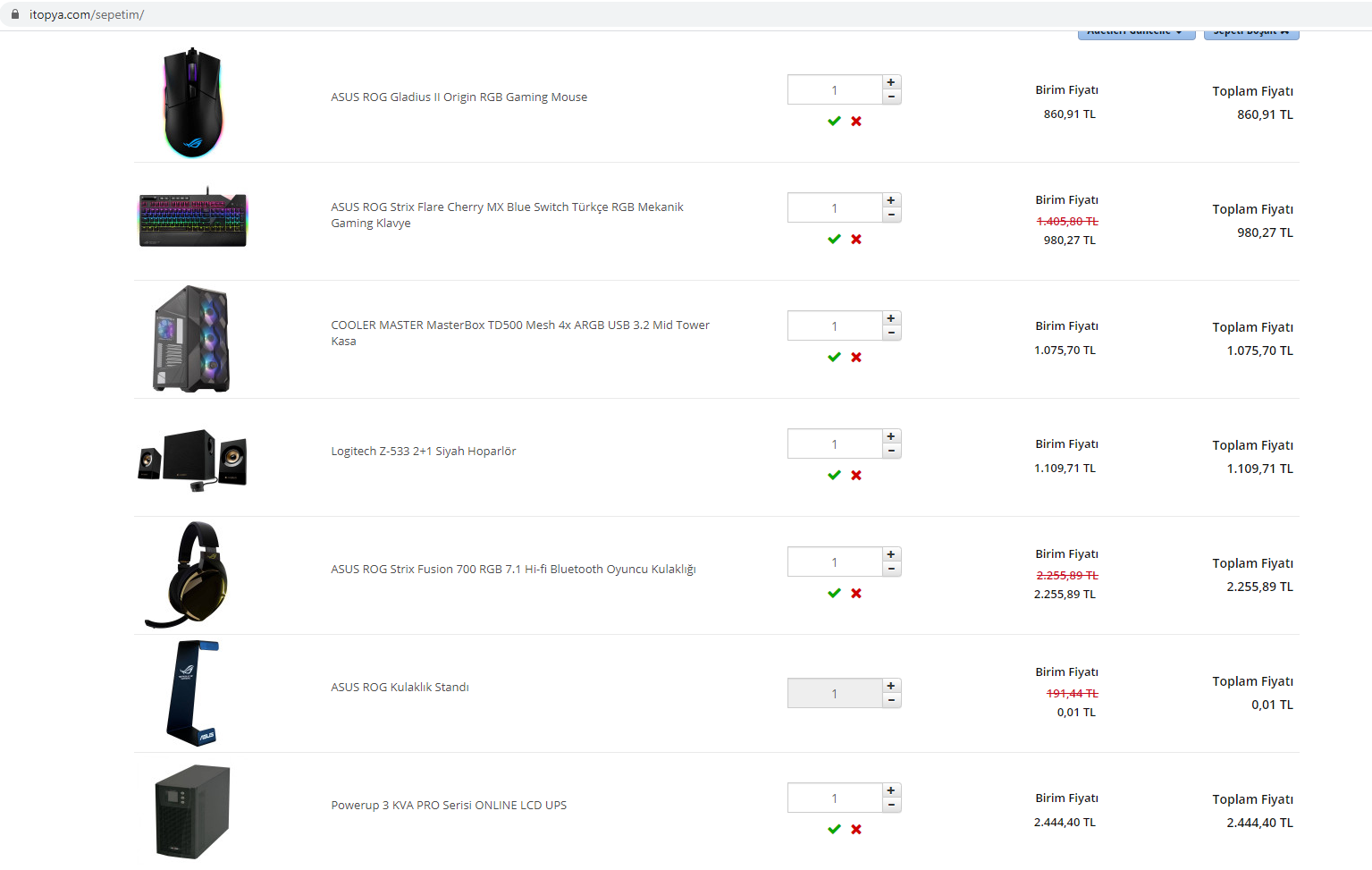
Task: Delete the Cooler Master case using red X
Action: (856, 358)
